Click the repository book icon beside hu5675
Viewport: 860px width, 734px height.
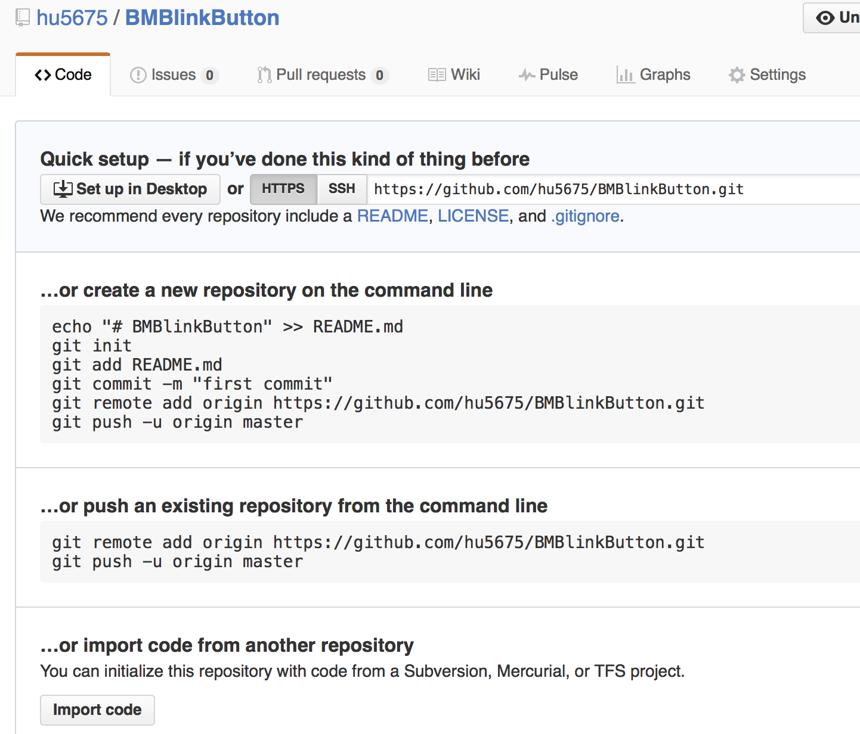click(x=22, y=18)
